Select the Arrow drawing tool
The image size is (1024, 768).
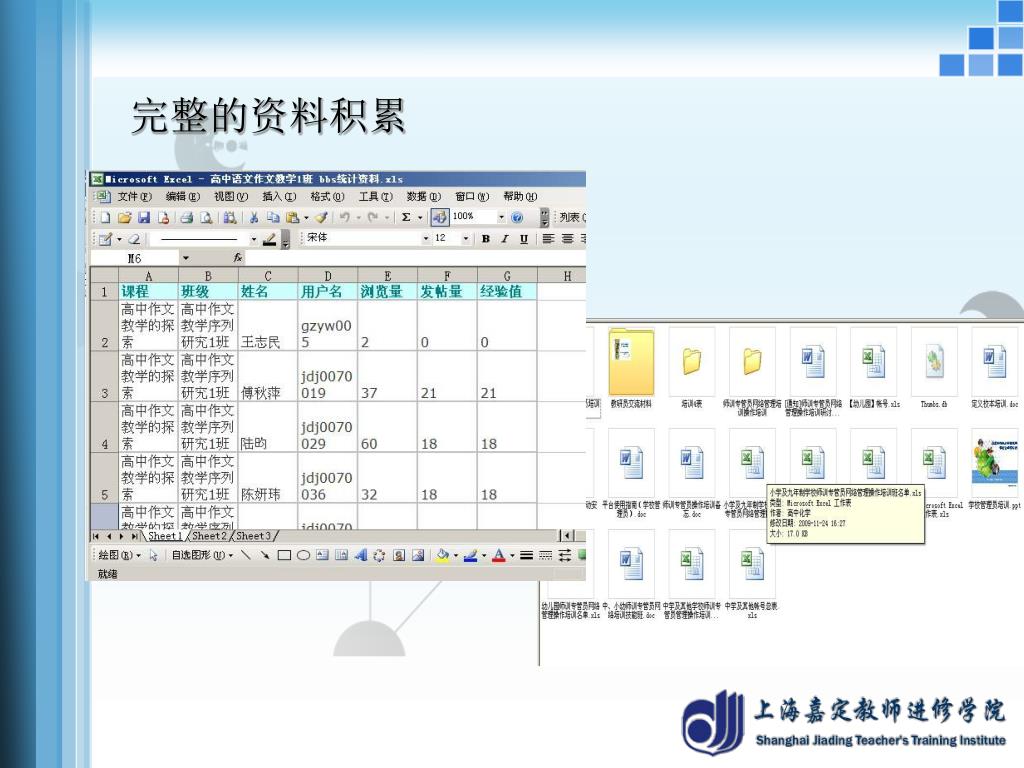click(x=264, y=555)
